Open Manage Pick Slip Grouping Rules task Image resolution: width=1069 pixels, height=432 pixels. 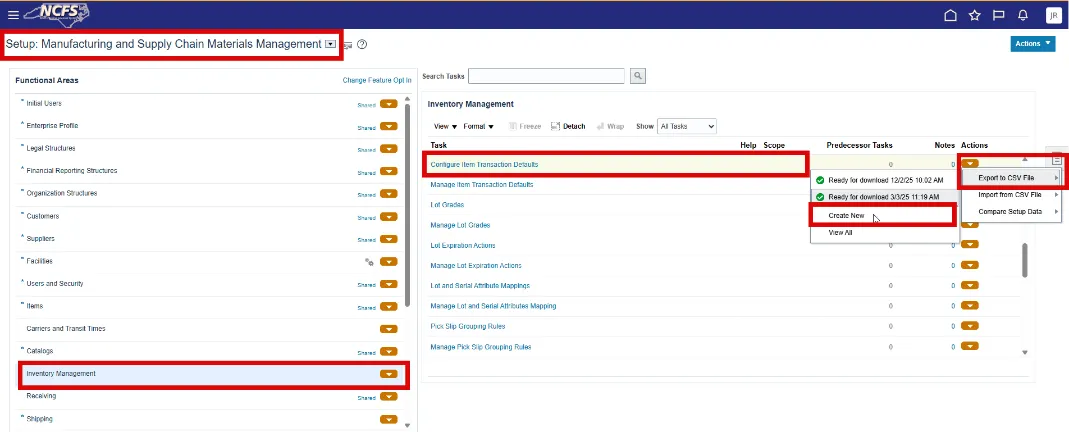(481, 347)
